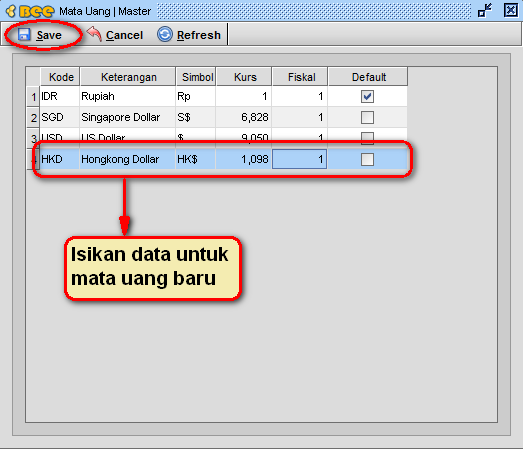523x449 pixels.
Task: Click the Bee logo in title bar
Action: 30,11
